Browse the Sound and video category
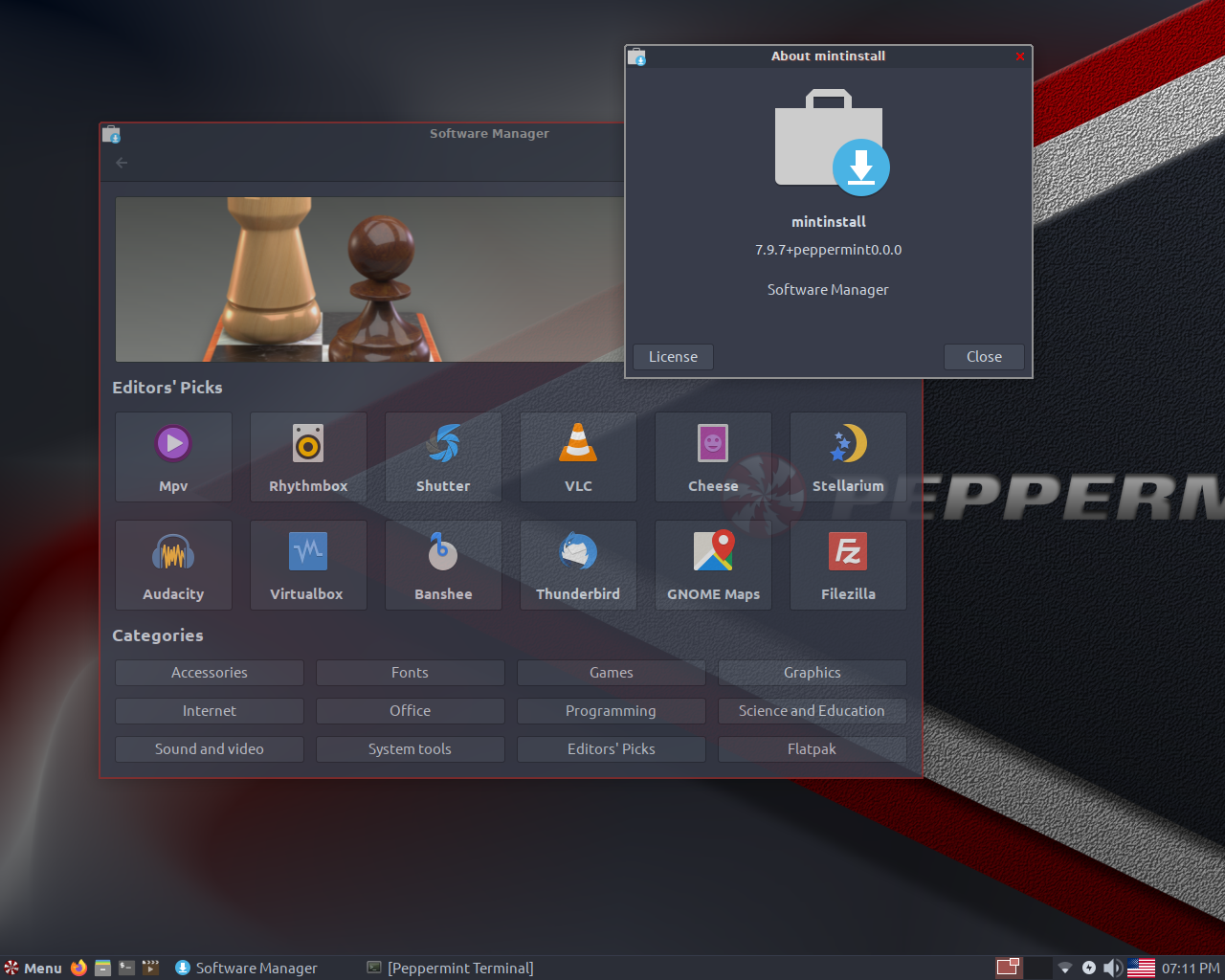The width and height of the screenshot is (1225, 980). coord(210,749)
